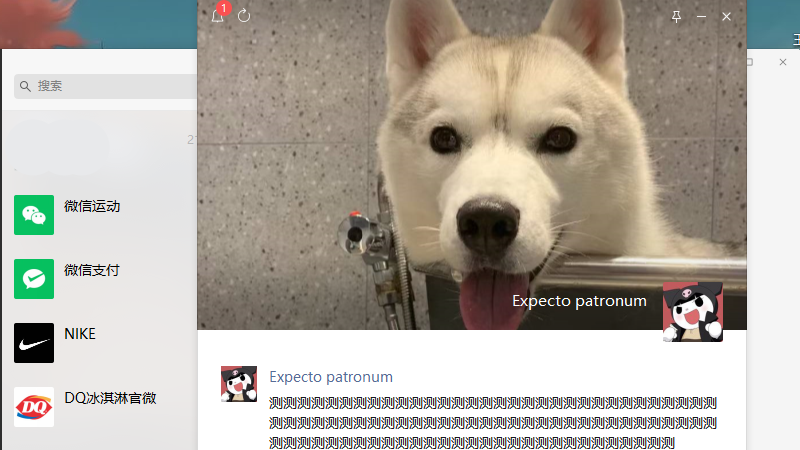Open post author's avatar beside the post
This screenshot has width=800, height=450.
[239, 384]
